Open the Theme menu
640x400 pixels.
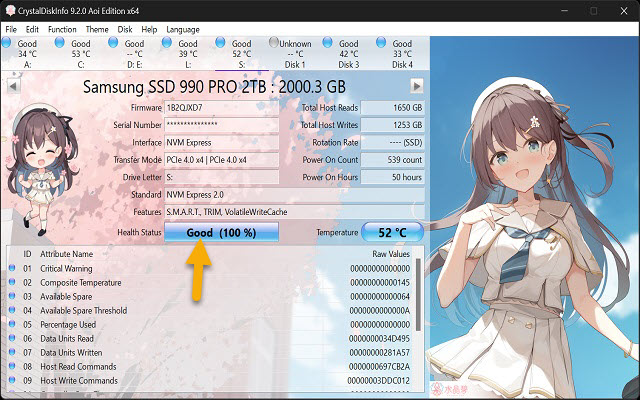[x=97, y=29]
